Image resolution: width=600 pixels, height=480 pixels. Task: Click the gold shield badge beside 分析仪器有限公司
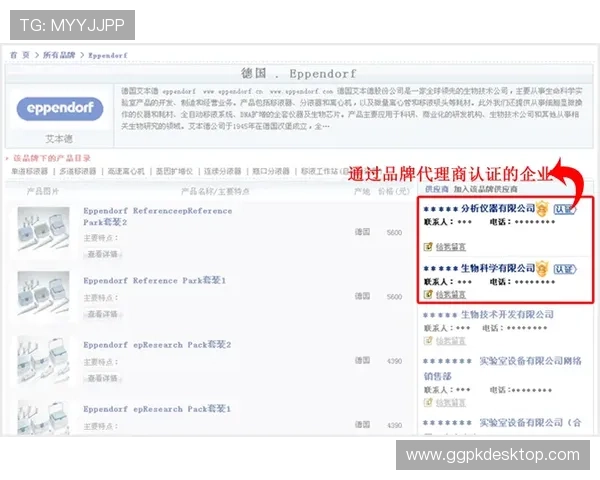pyautogui.click(x=542, y=209)
